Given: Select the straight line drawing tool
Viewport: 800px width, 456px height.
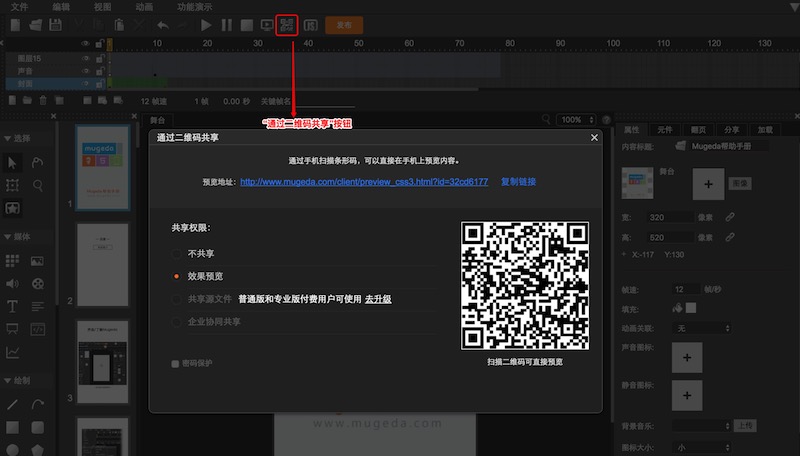Looking at the screenshot, I should (x=12, y=404).
